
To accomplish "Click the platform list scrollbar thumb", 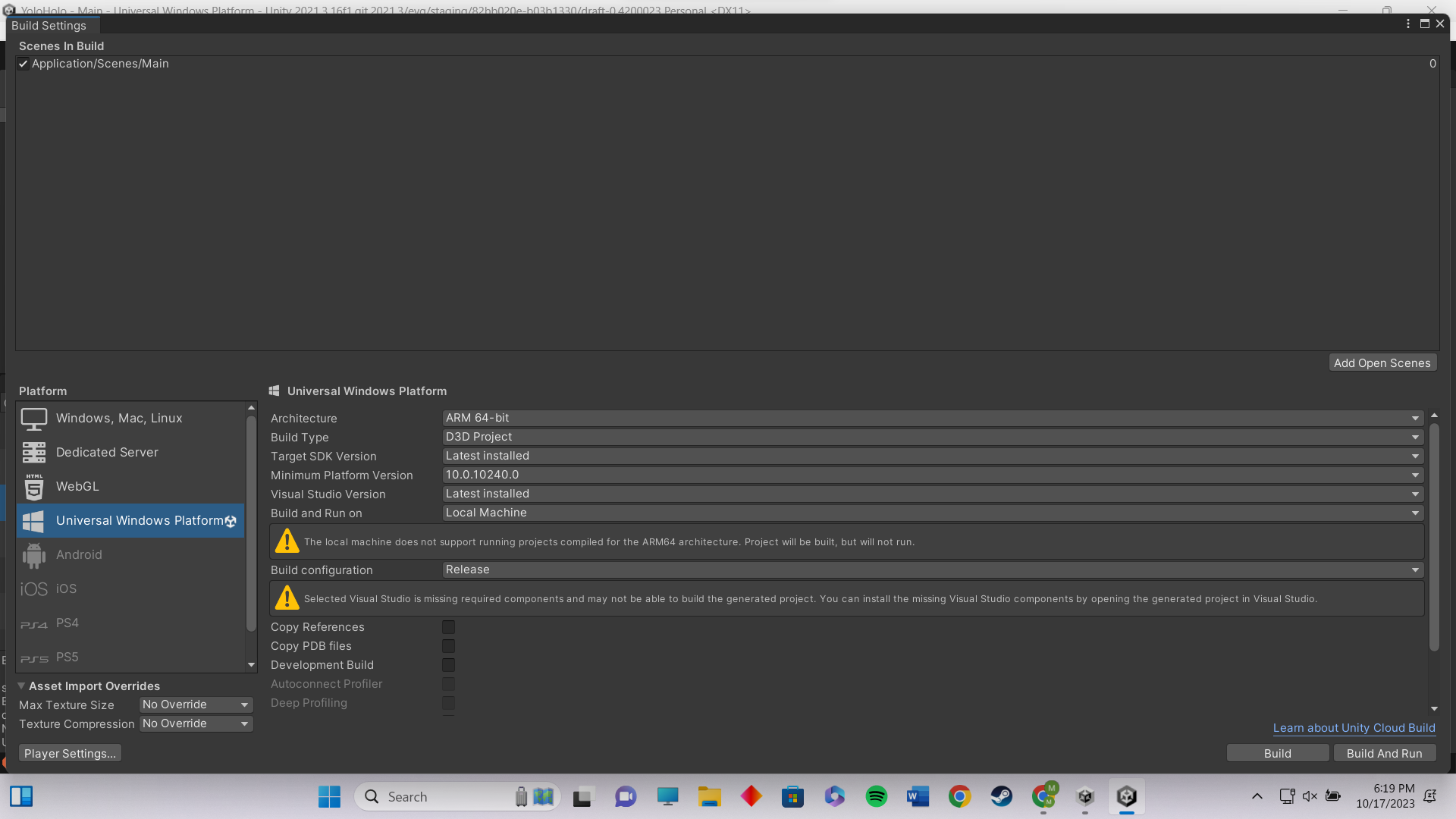I will tap(251, 523).
